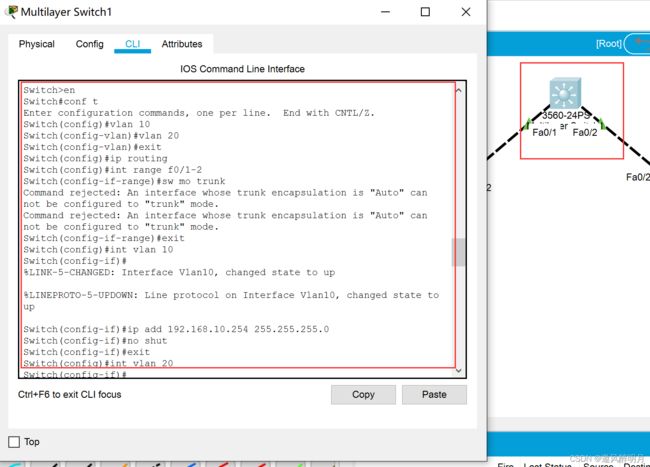The width and height of the screenshot is (650, 467).
Task: Click the '%LINK-5-CHANGED' message line
Action: pos(179,273)
